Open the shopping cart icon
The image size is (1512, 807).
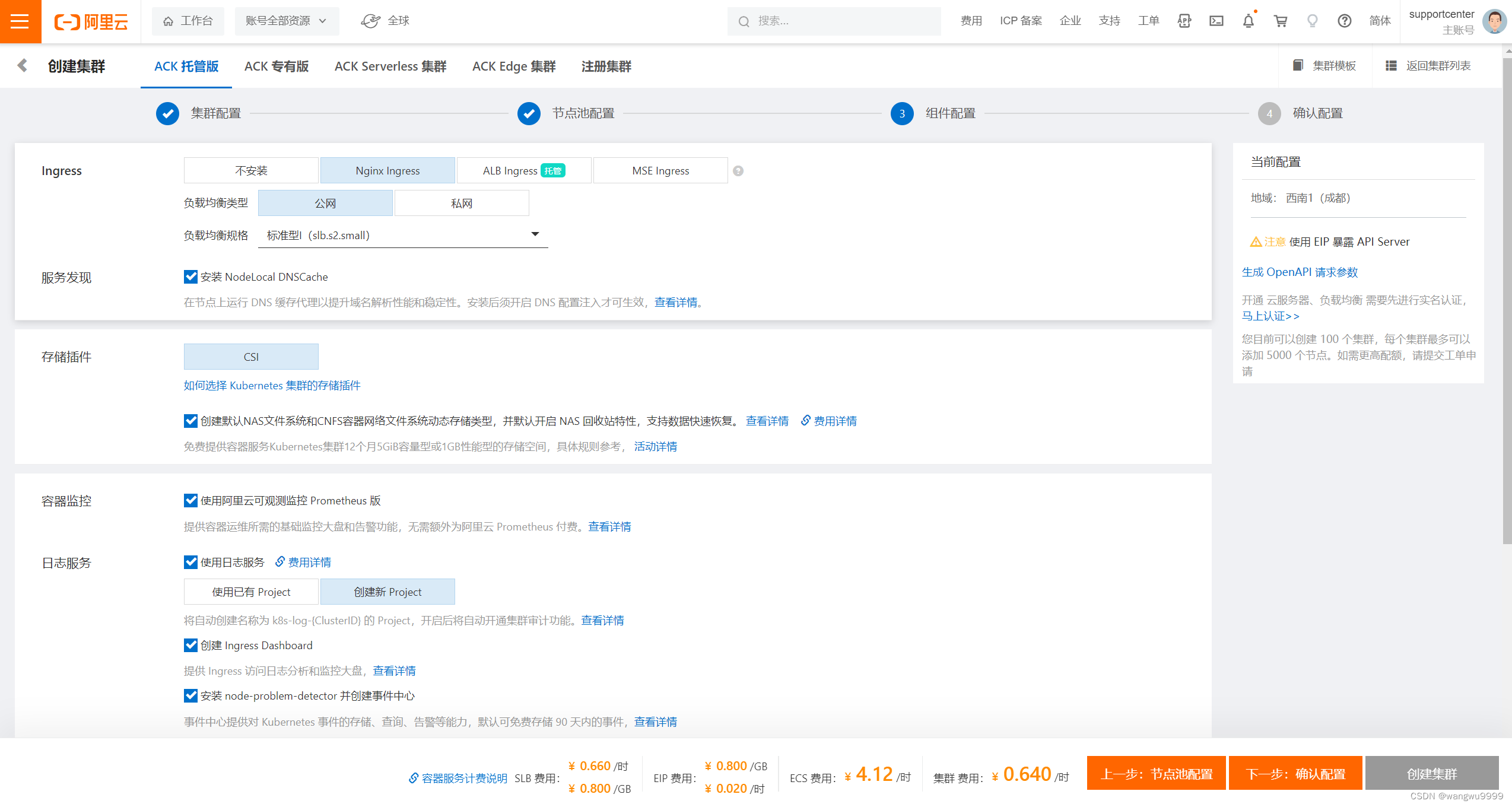(1281, 21)
